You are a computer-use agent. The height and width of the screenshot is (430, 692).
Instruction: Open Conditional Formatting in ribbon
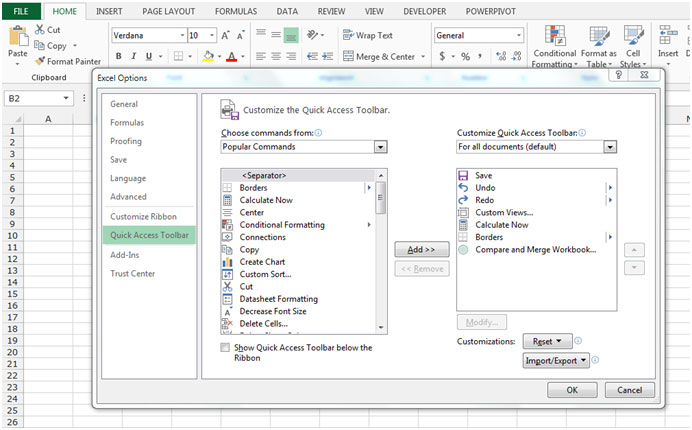555,46
